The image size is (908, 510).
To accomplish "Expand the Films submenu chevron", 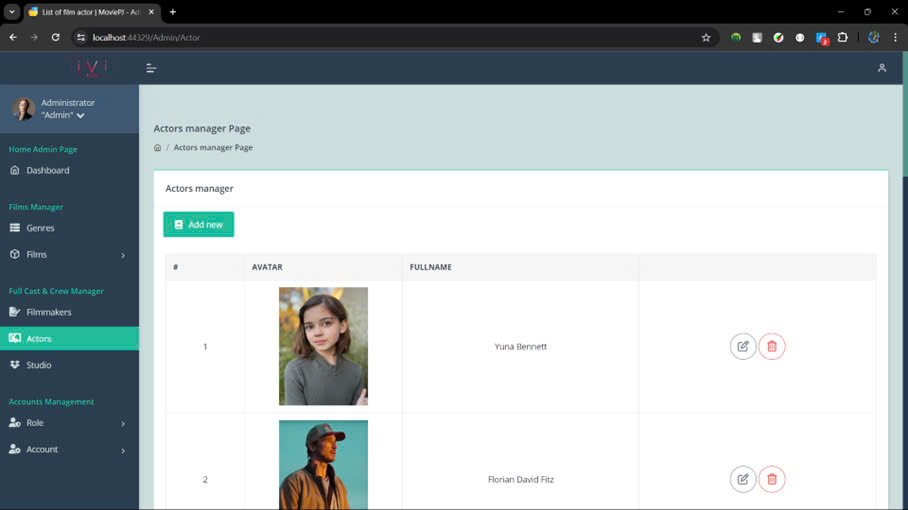I will 123,255.
